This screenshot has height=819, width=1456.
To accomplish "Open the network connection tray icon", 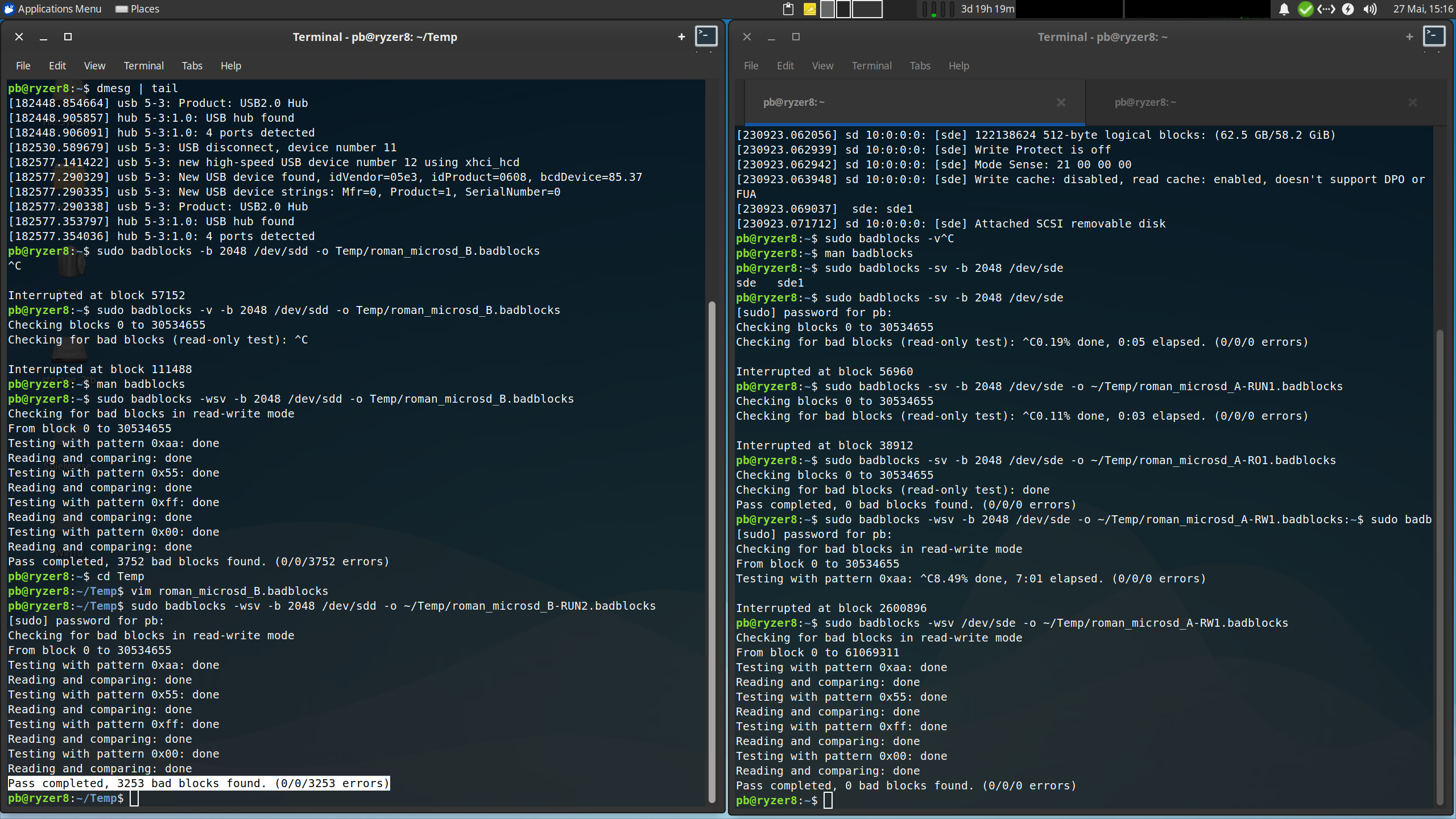I will 1326,9.
